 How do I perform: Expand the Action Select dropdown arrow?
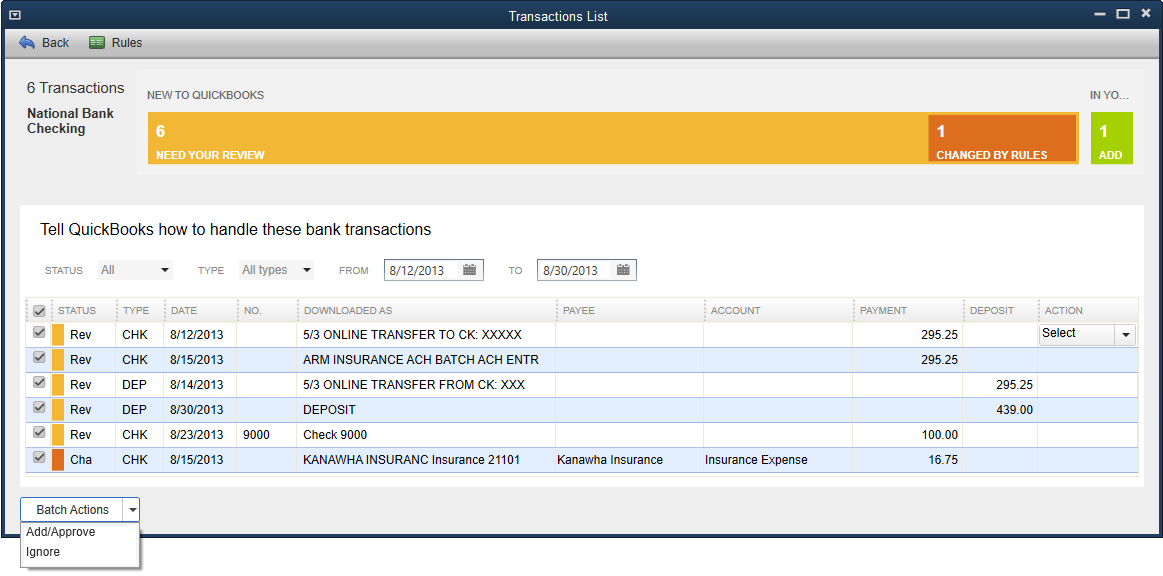[x=1126, y=335]
